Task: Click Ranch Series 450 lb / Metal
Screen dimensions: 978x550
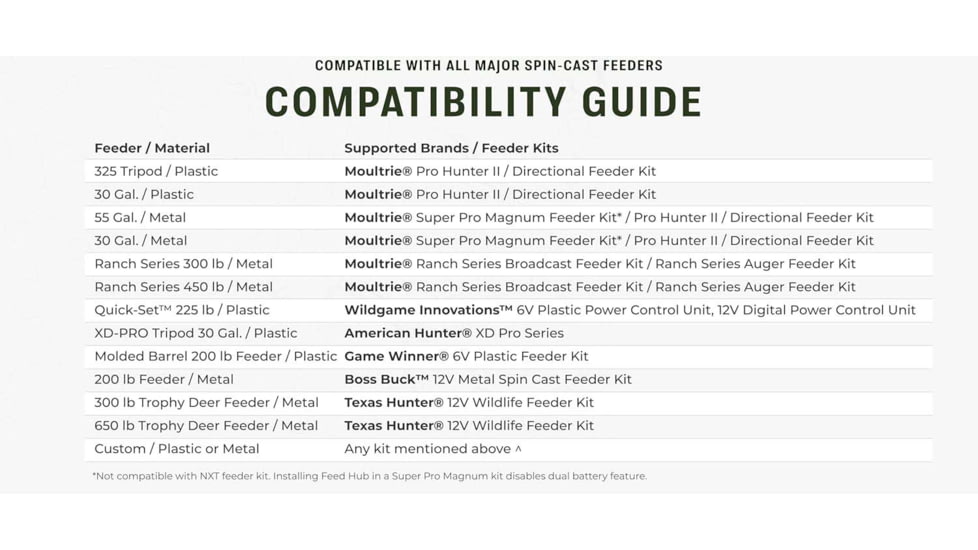Action: click(183, 287)
